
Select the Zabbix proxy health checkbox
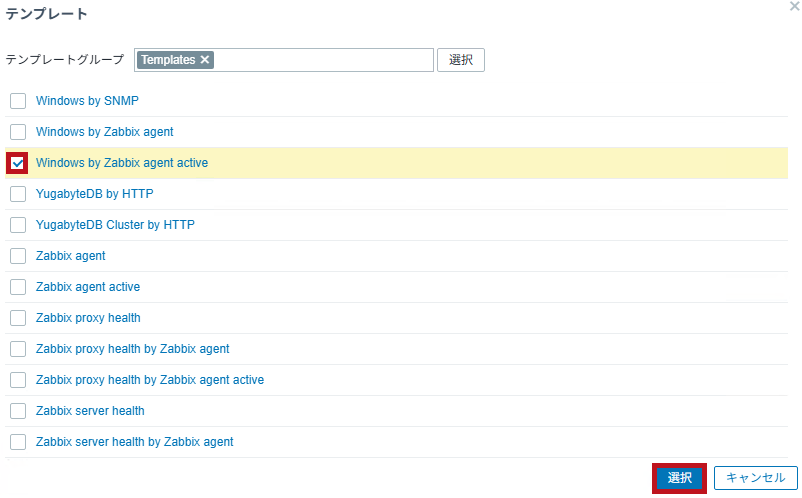(18, 318)
